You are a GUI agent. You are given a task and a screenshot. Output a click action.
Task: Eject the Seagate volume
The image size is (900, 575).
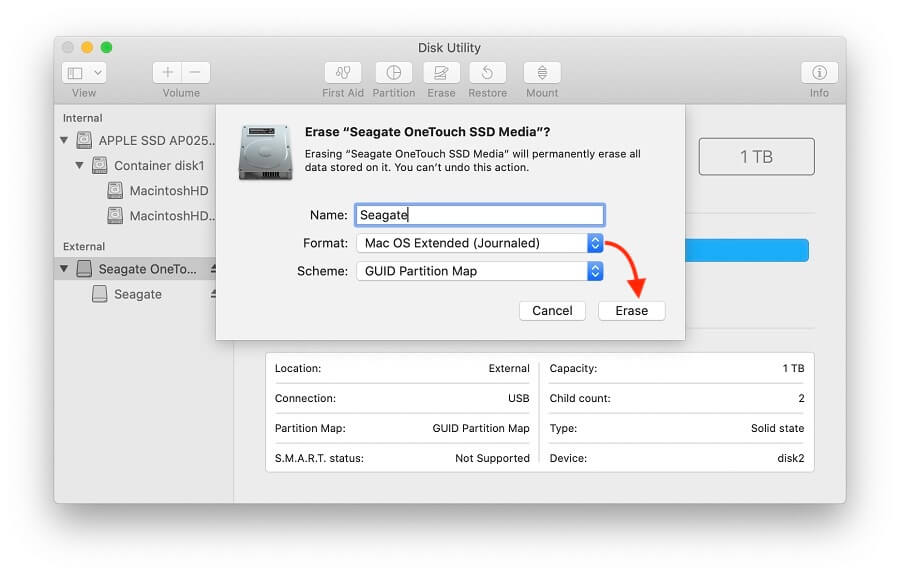tap(213, 294)
